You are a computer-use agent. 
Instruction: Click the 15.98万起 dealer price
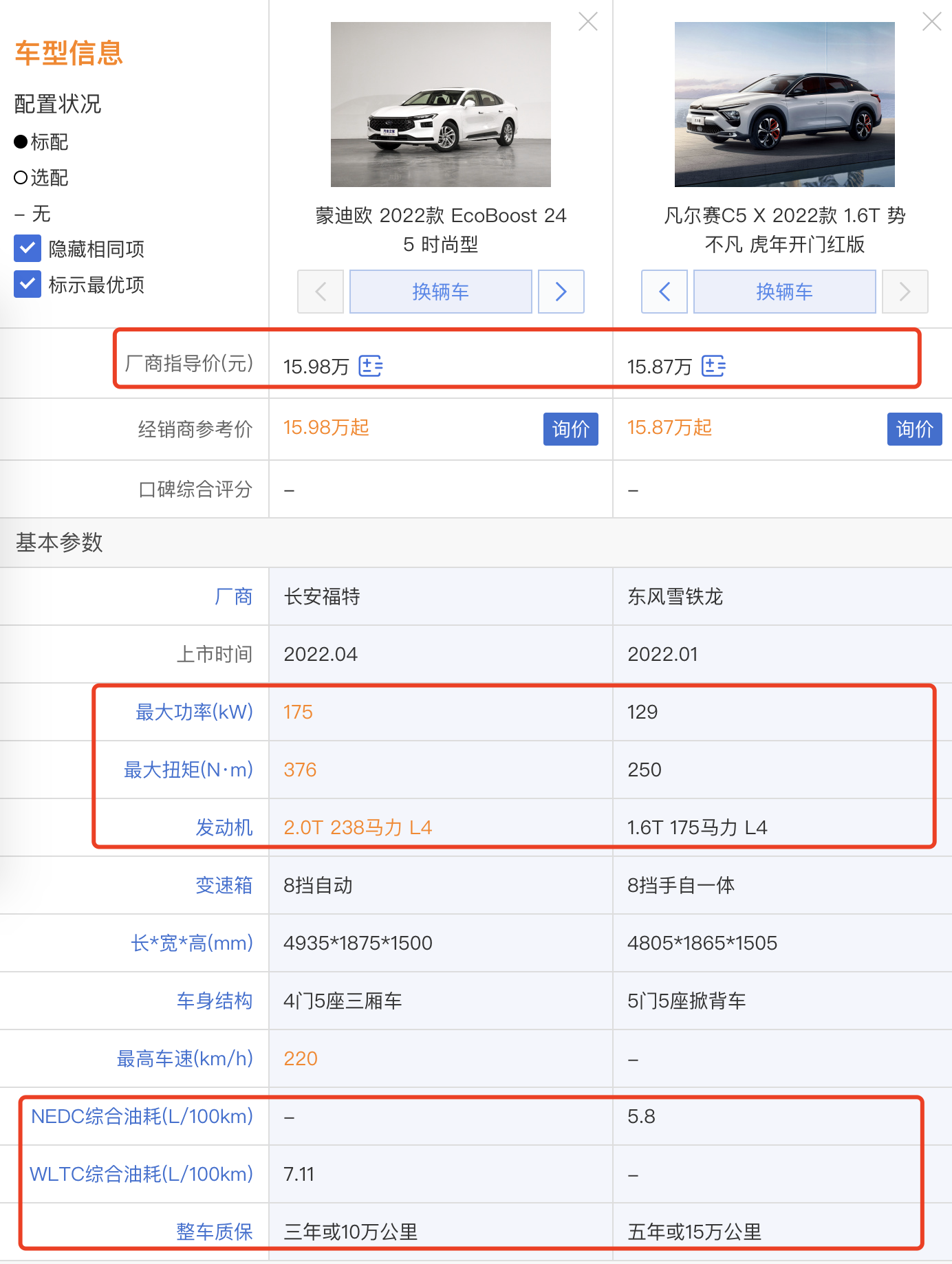(x=326, y=428)
